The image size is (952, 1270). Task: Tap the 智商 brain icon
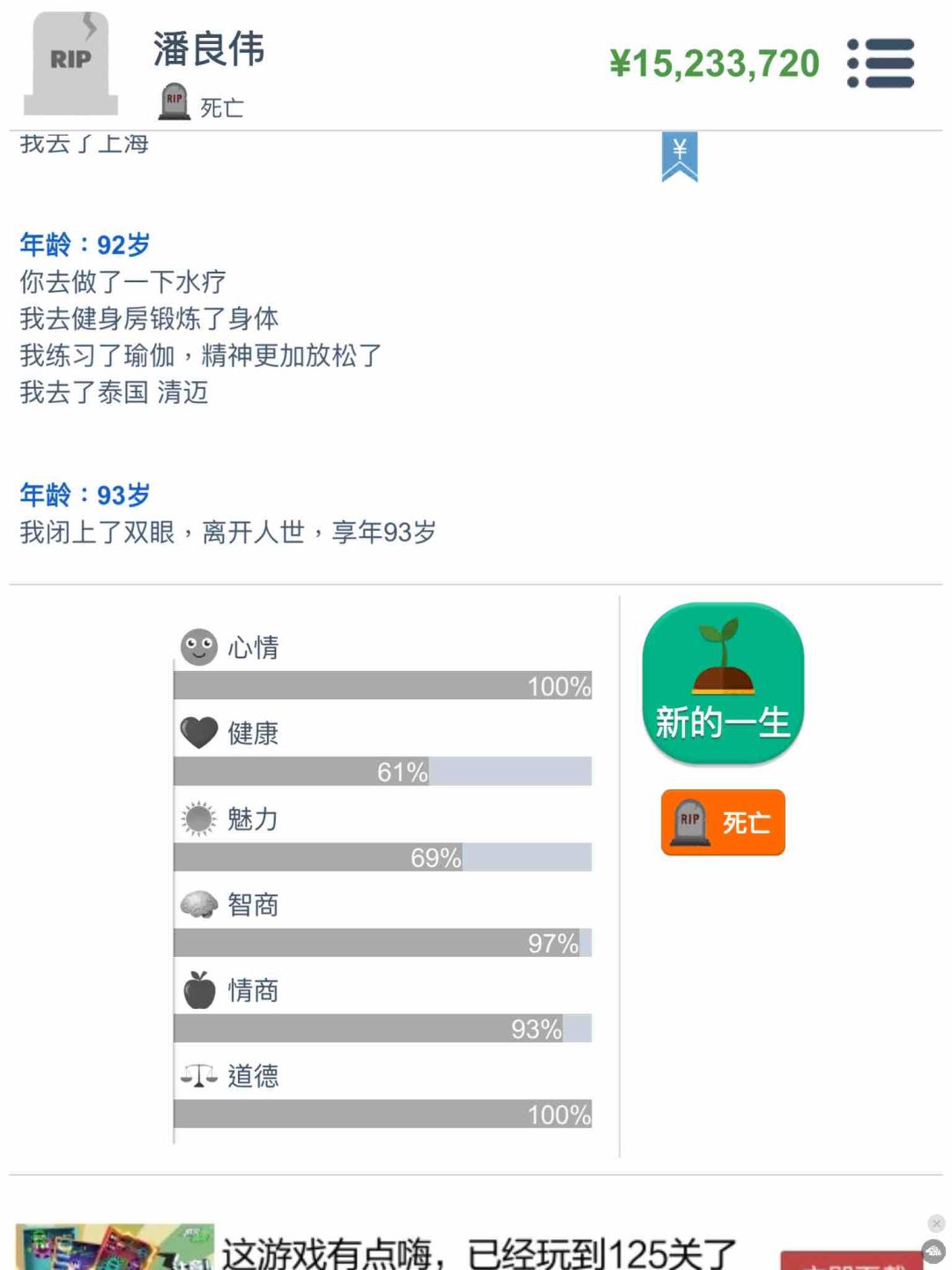(199, 904)
